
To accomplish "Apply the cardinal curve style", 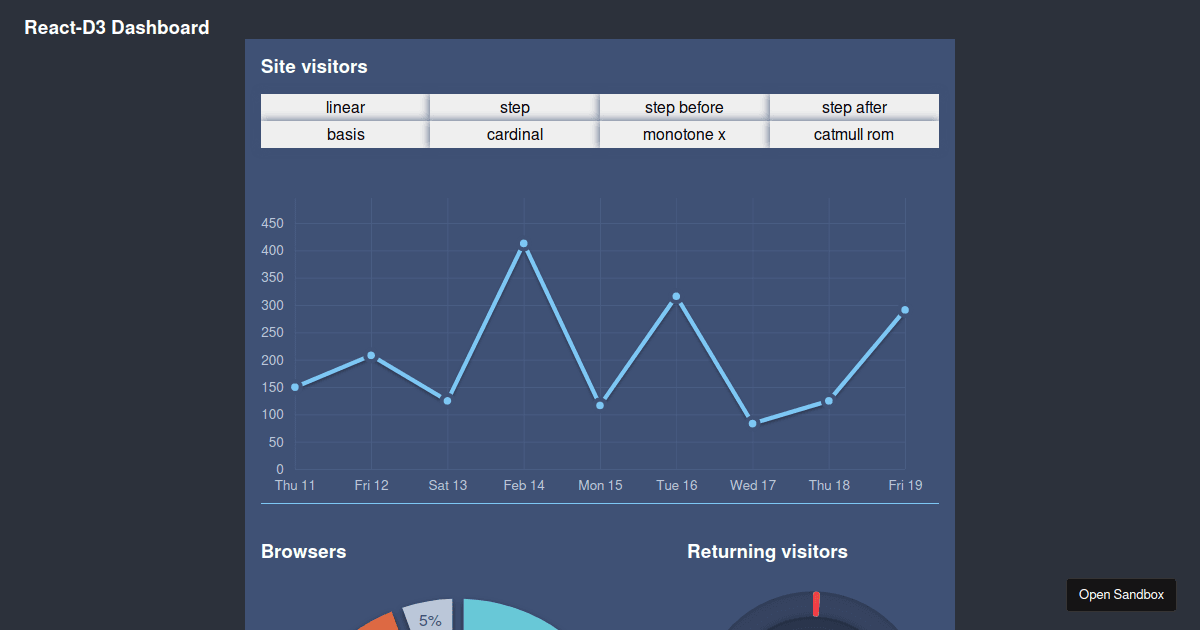I will click(x=514, y=134).
